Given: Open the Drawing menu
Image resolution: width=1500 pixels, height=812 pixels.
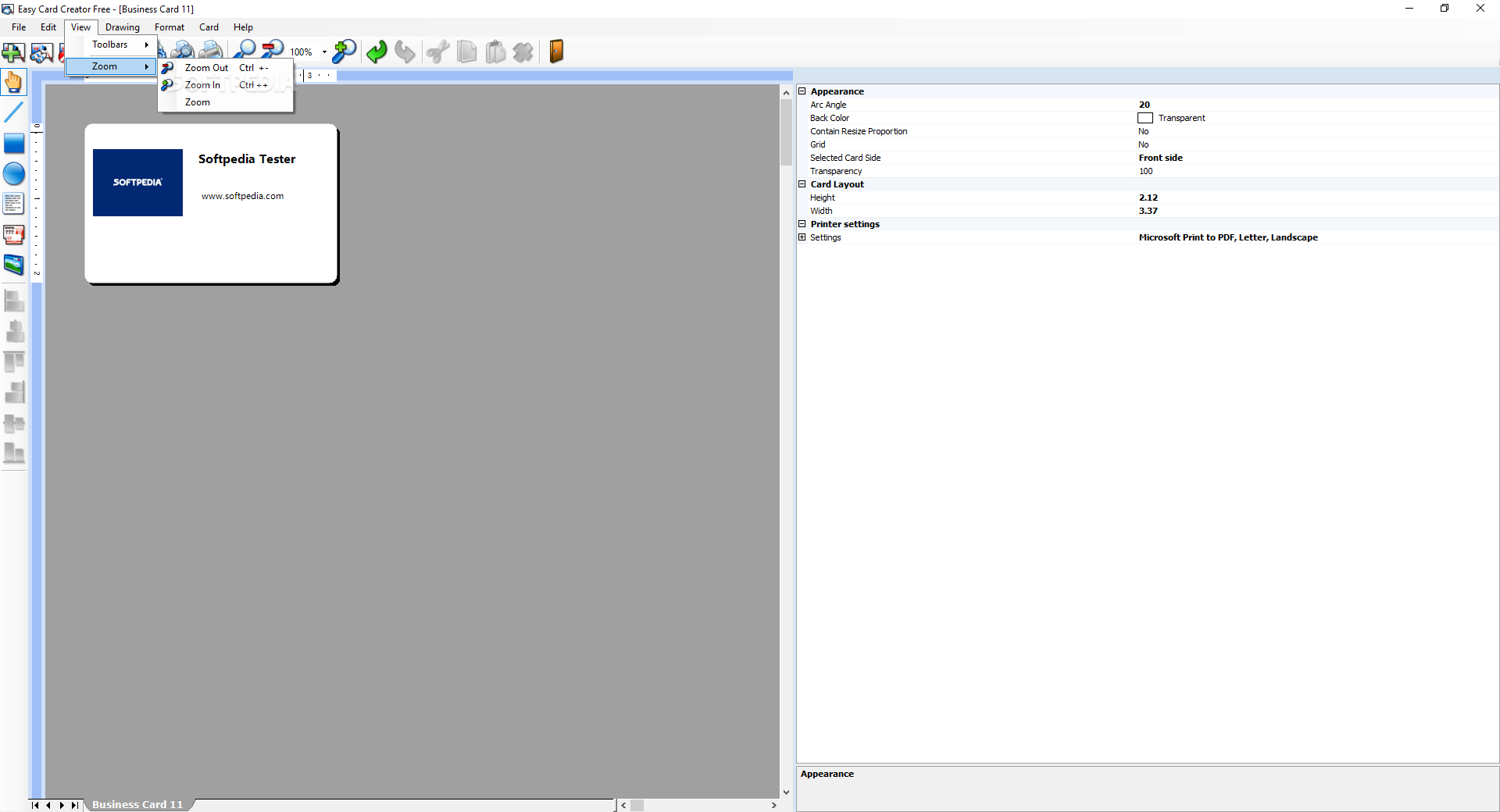Looking at the screenshot, I should click(123, 27).
